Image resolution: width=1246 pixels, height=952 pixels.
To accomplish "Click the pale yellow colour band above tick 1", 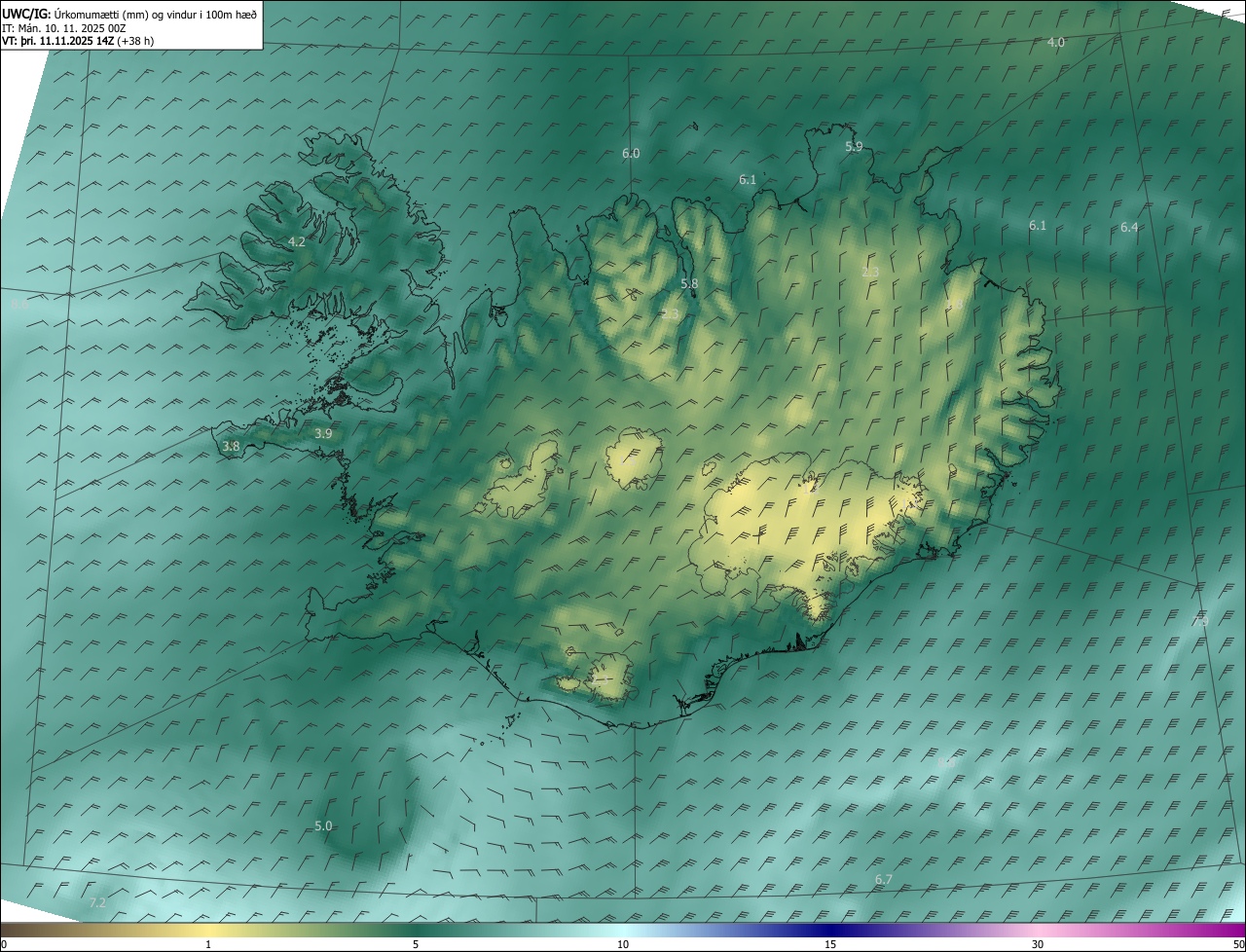I will click(x=208, y=930).
